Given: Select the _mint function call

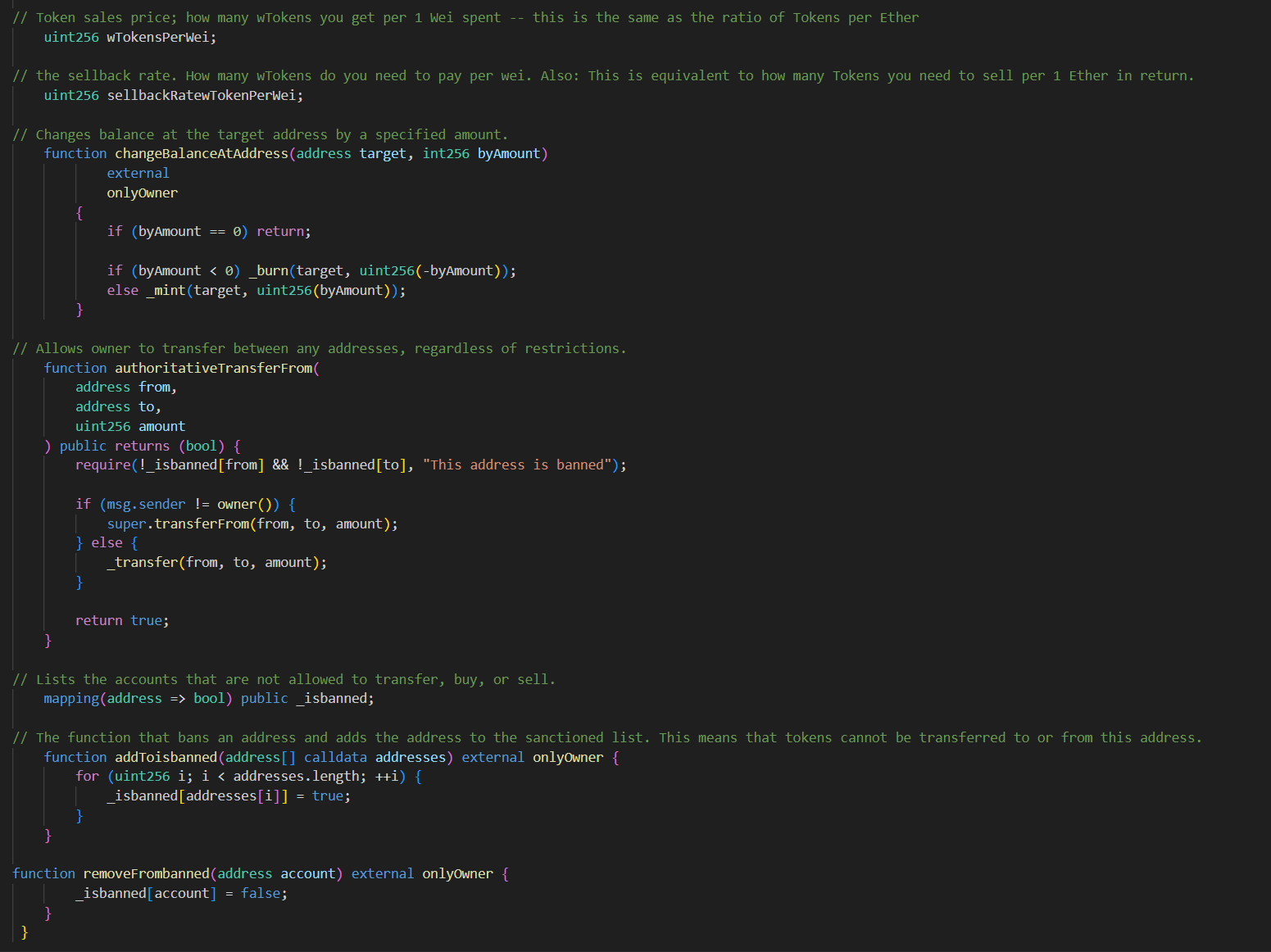Looking at the screenshot, I should [169, 290].
